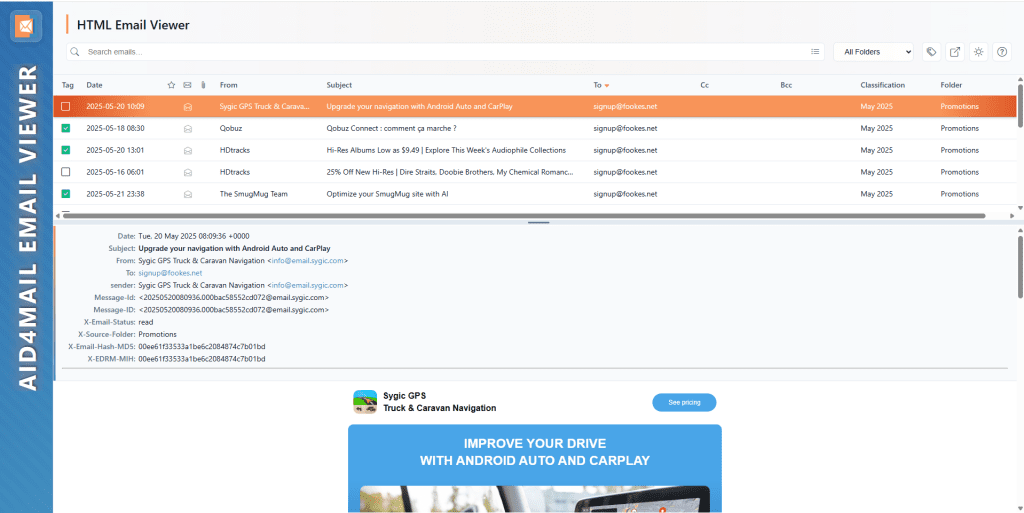
Task: Click envelope icon in HDtracks 2025-05-16 row
Action: 187,172
